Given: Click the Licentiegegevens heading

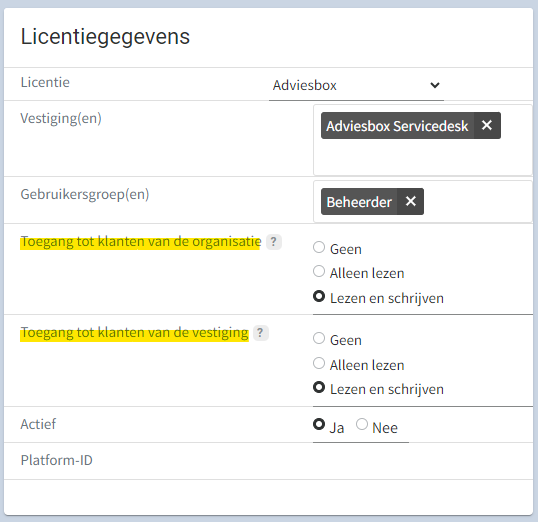Looking at the screenshot, I should 105,37.
